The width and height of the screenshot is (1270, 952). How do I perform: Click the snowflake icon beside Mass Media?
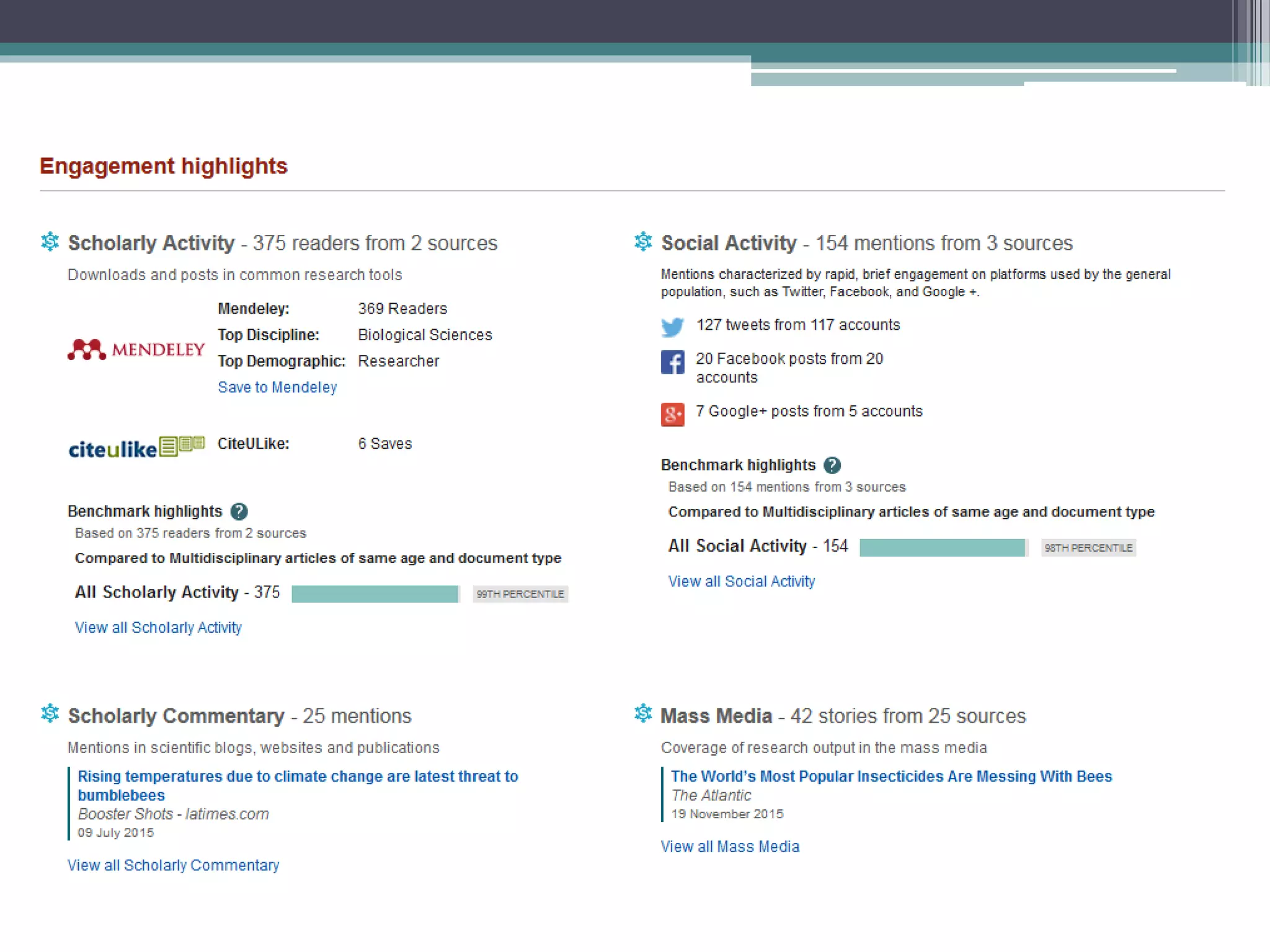click(x=643, y=714)
